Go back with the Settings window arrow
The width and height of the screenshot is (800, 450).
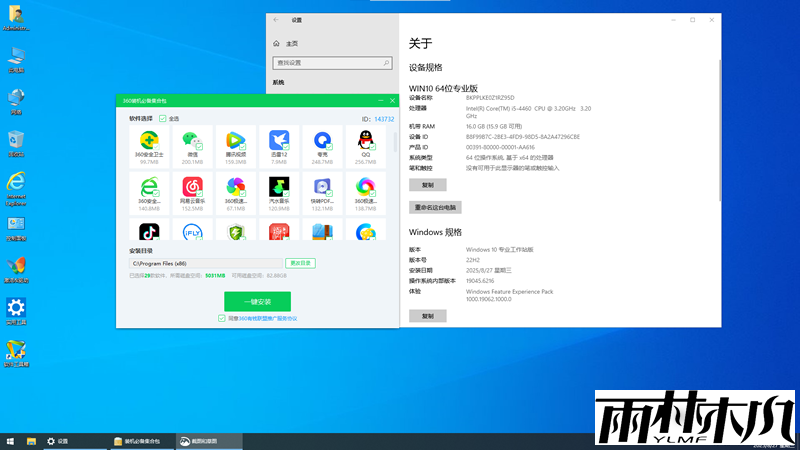(276, 20)
